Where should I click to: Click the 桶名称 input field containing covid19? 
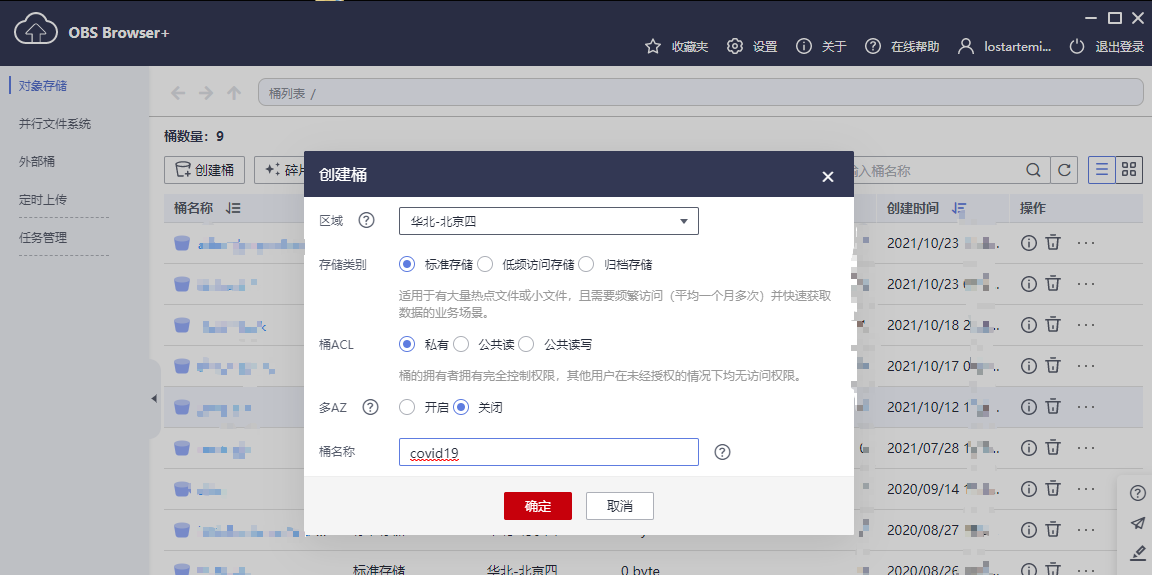tap(548, 452)
